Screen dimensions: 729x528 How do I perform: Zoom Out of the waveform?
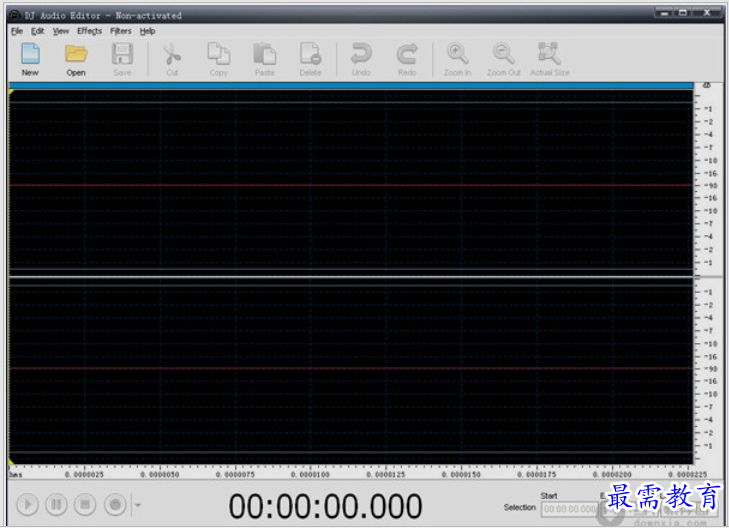pyautogui.click(x=504, y=59)
